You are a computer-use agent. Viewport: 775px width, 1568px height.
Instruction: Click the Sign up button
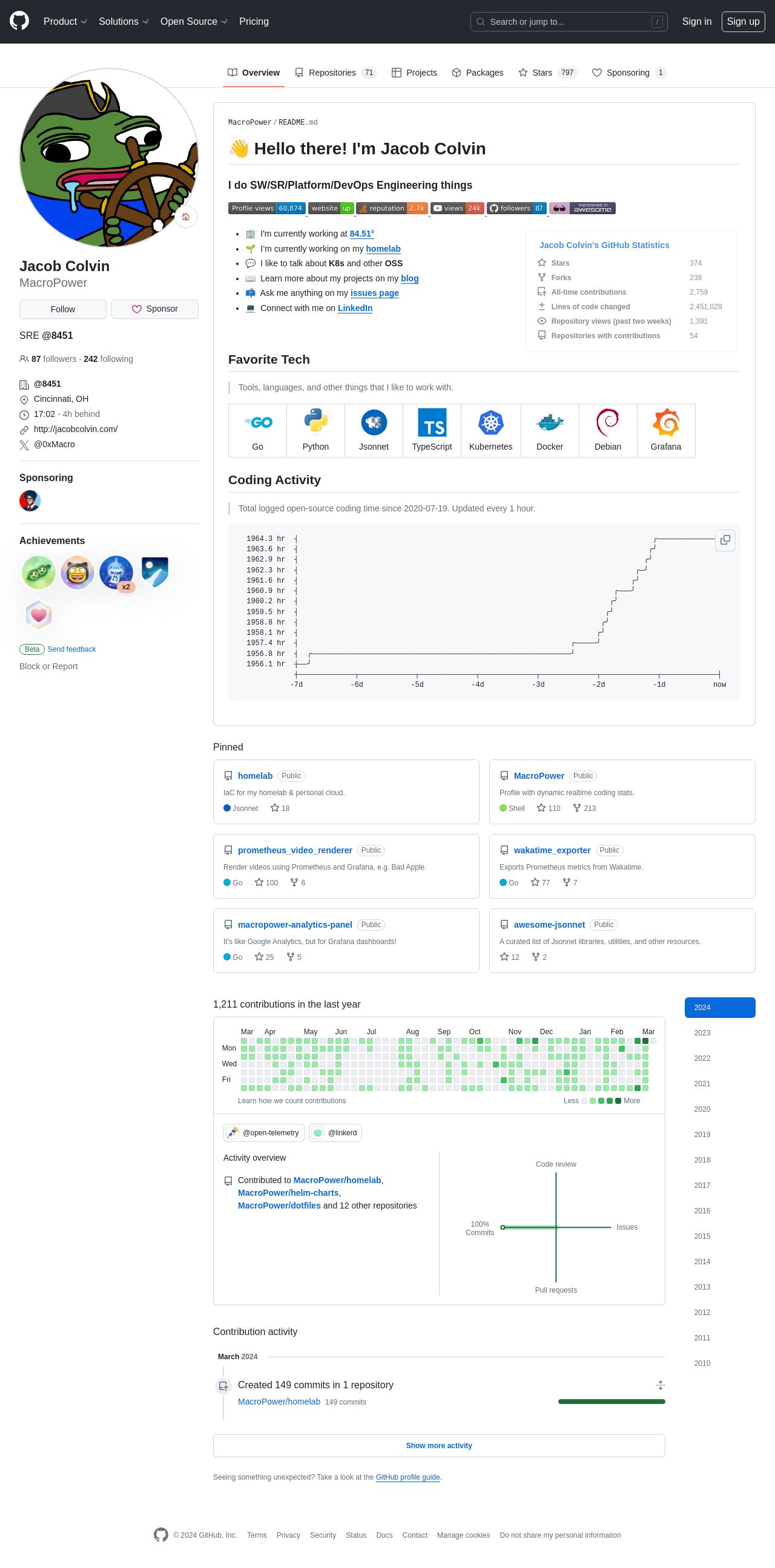[x=744, y=21]
